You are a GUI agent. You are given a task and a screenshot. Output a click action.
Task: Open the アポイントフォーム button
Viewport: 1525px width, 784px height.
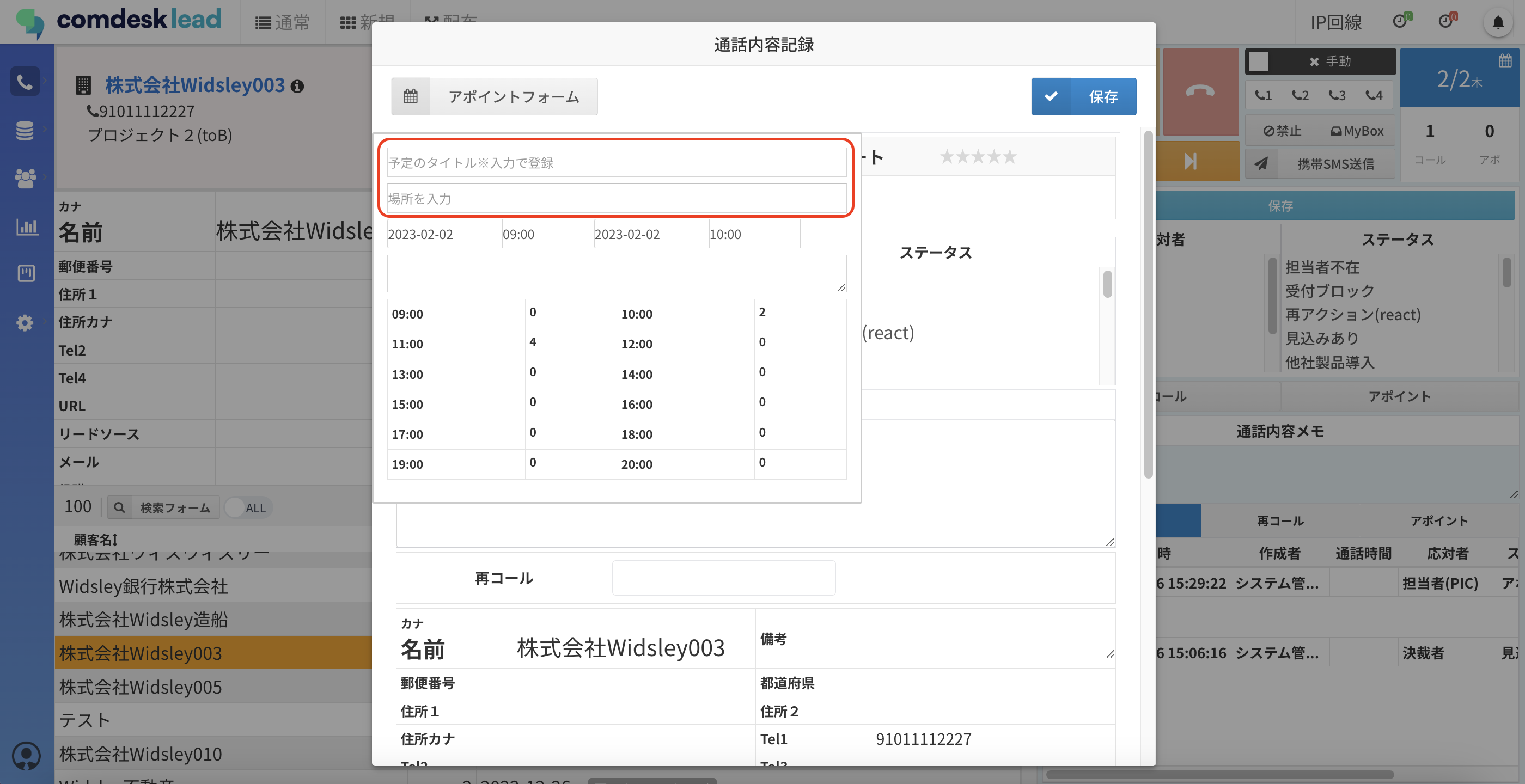point(495,96)
